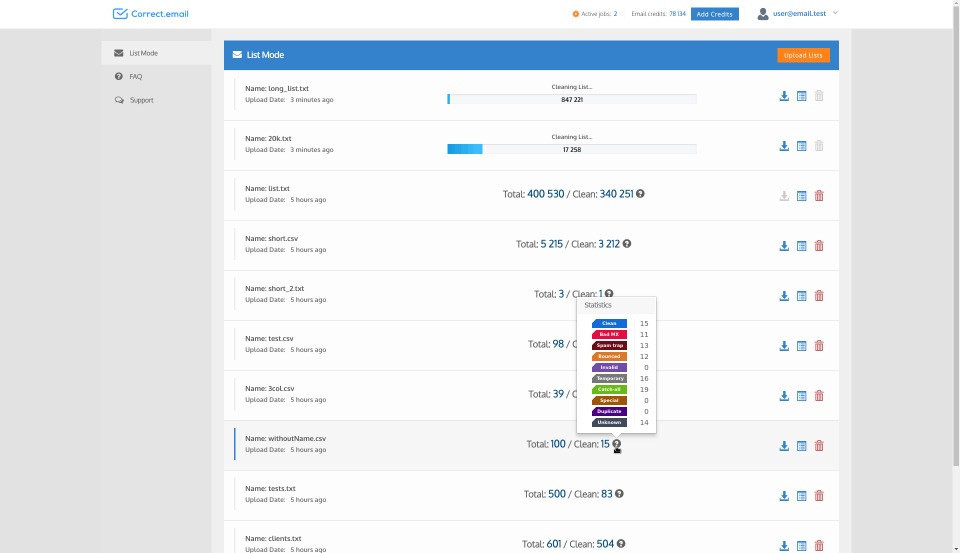Click the clients.txt list name
The height and width of the screenshot is (553, 960).
(285, 539)
